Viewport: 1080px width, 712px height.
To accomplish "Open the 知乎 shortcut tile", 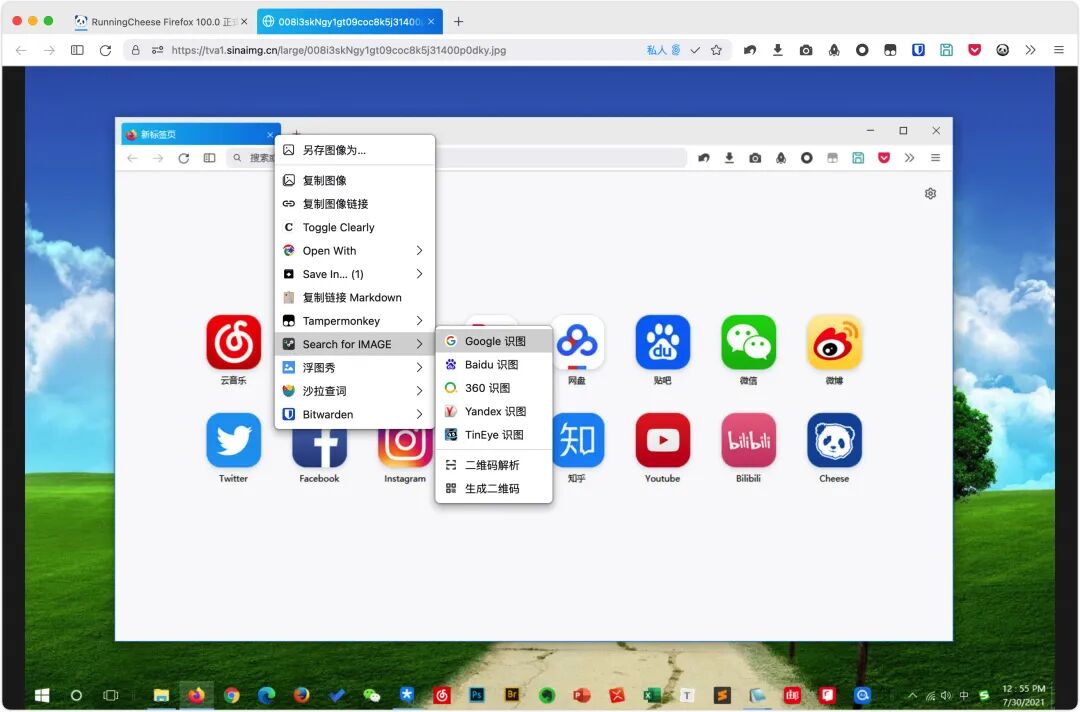I will [579, 441].
